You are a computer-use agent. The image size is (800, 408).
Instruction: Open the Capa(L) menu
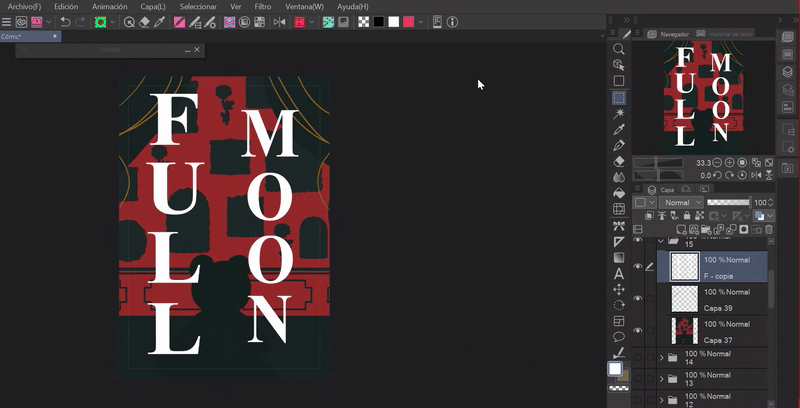(153, 6)
